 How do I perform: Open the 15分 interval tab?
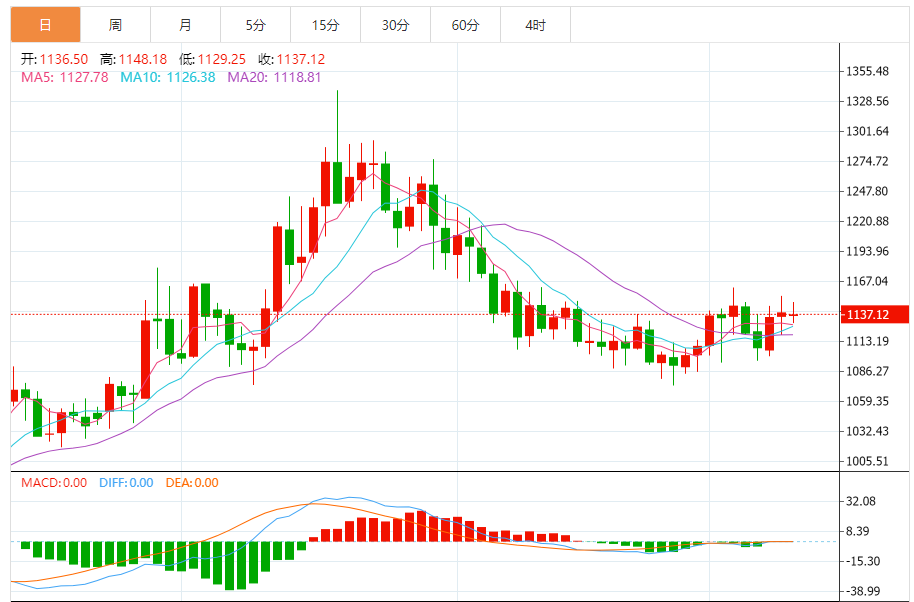(325, 25)
